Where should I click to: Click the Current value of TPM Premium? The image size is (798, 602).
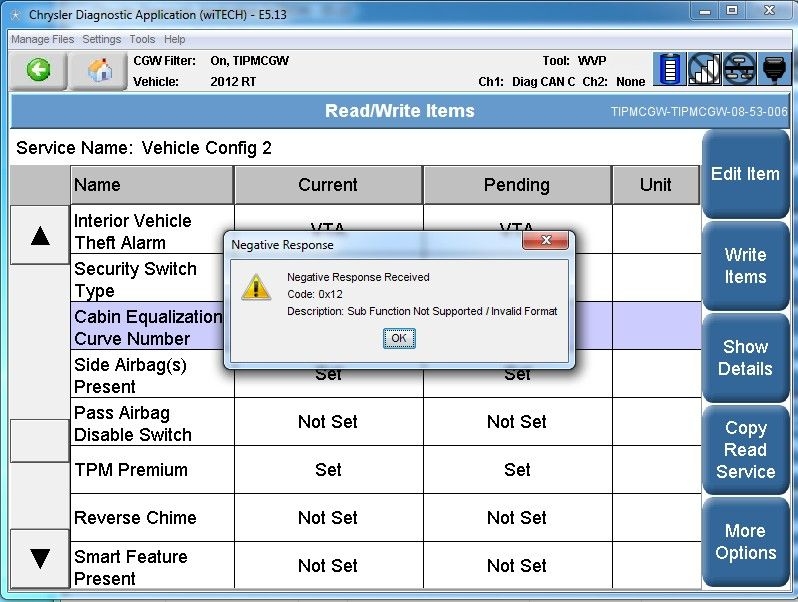(328, 470)
